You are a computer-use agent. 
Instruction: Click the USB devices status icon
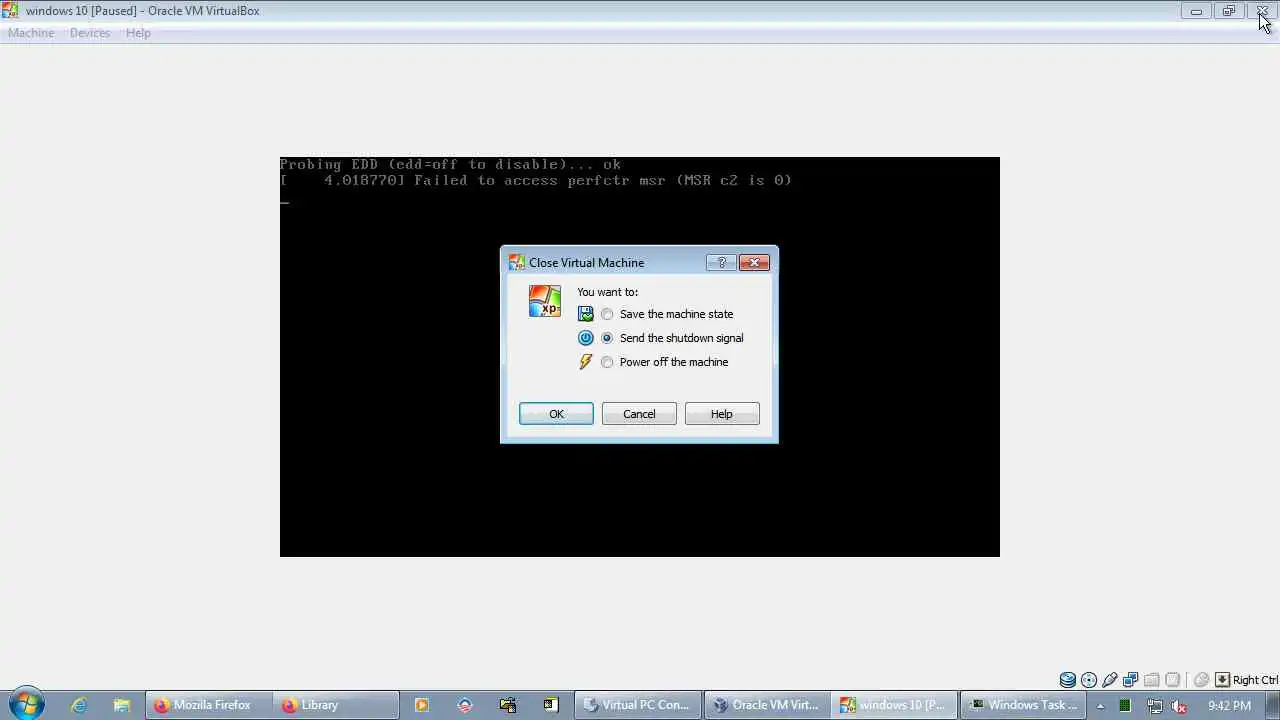[x=1110, y=680]
